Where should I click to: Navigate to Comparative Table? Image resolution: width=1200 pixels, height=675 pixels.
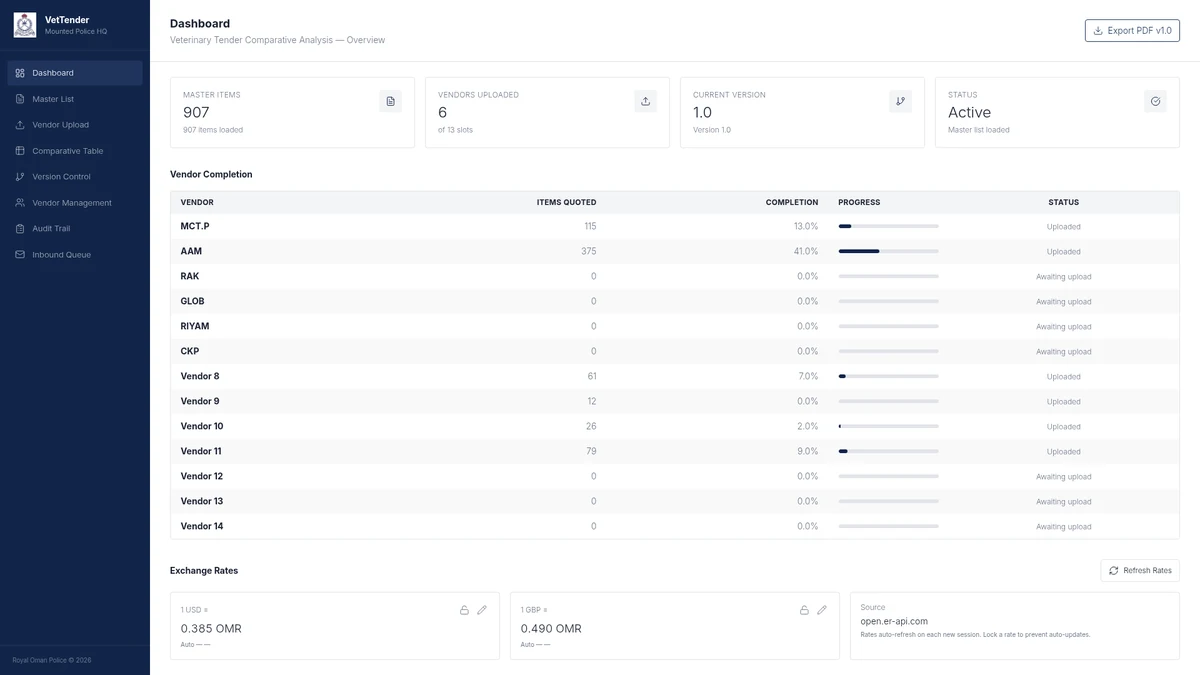pyautogui.click(x=75, y=151)
